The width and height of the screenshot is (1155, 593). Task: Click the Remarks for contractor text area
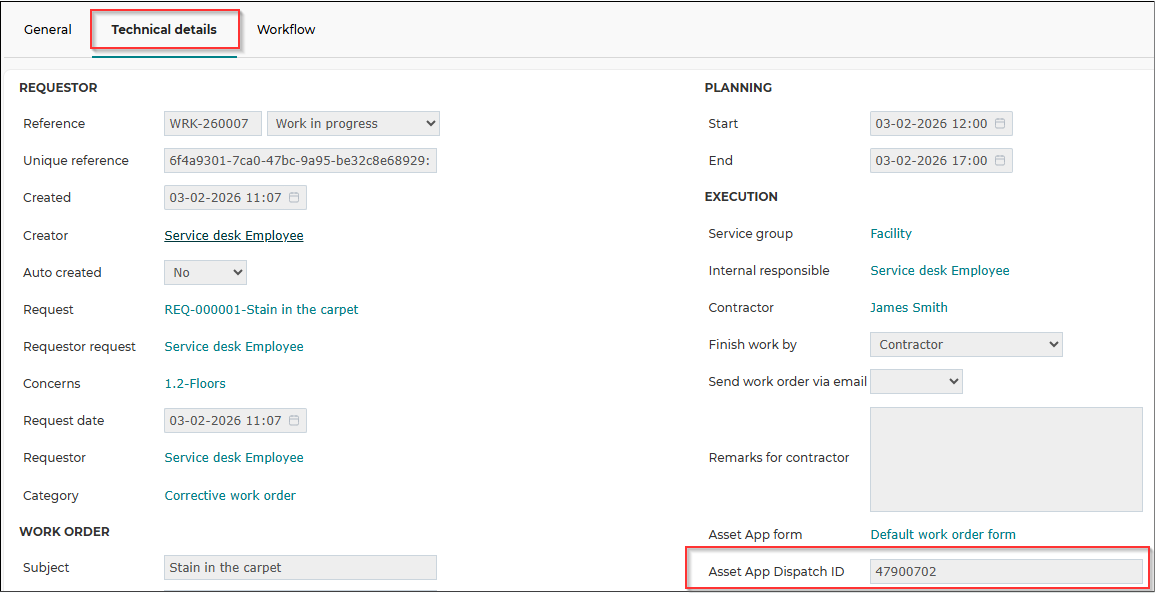pos(1006,459)
